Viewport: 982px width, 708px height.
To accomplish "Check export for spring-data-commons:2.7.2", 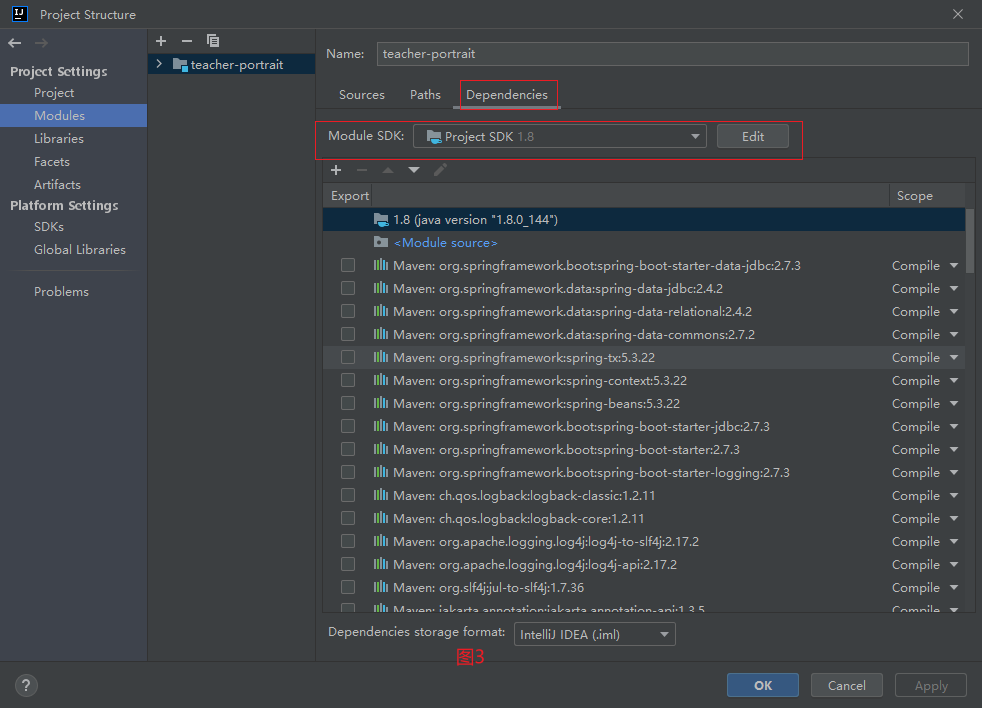I will pyautogui.click(x=348, y=335).
